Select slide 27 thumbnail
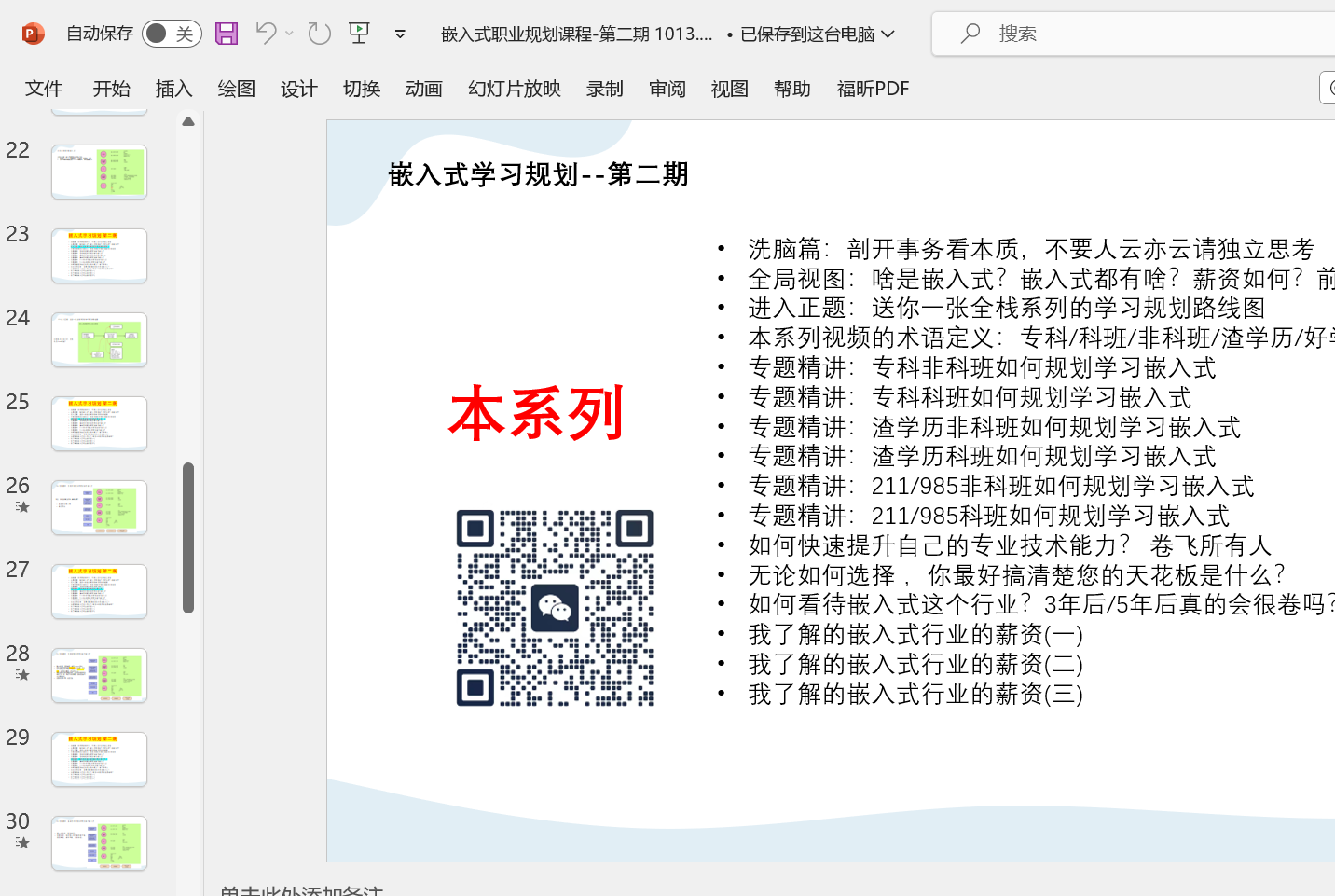 (99, 591)
